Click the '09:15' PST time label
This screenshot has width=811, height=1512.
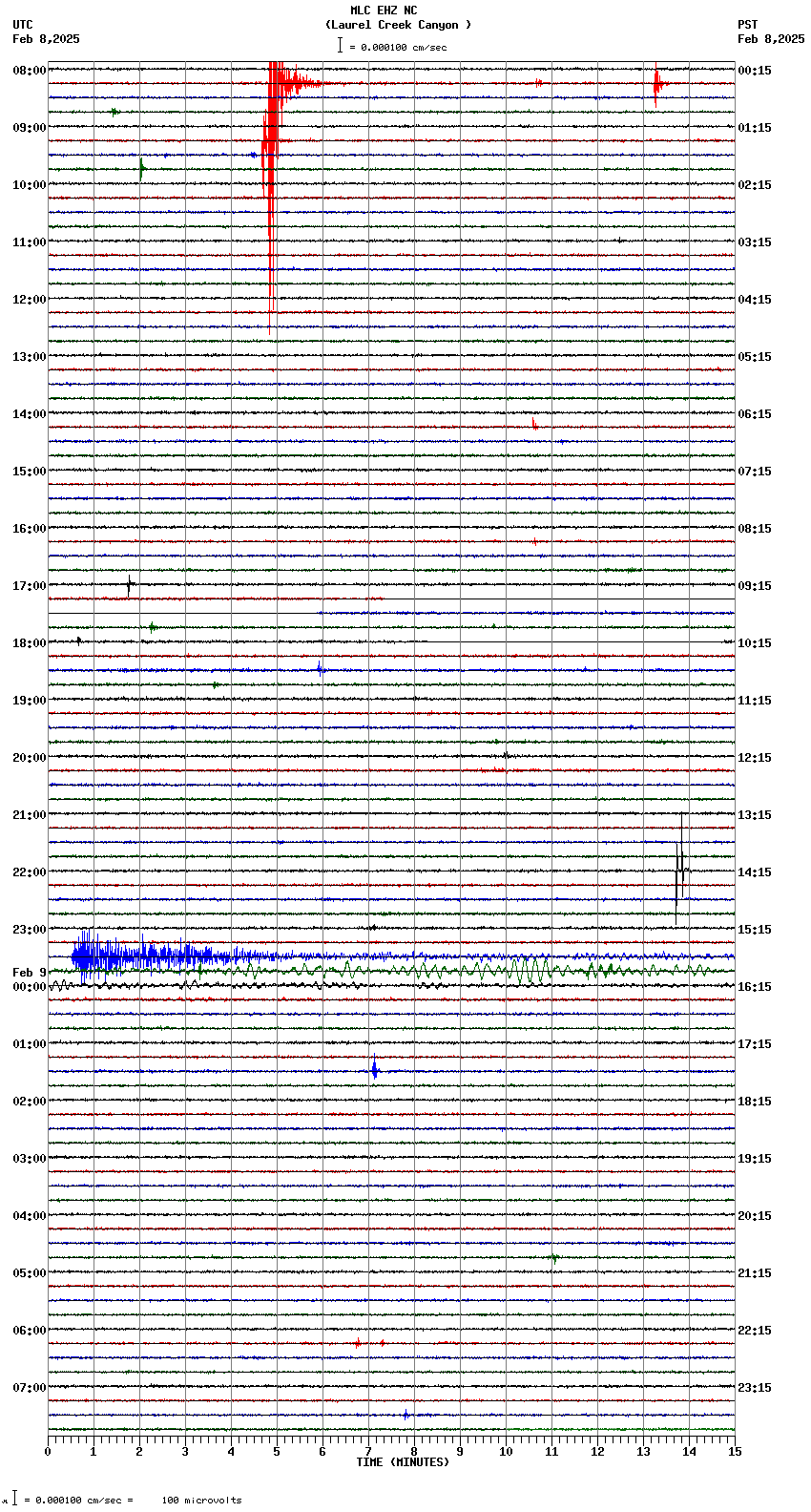pos(755,586)
